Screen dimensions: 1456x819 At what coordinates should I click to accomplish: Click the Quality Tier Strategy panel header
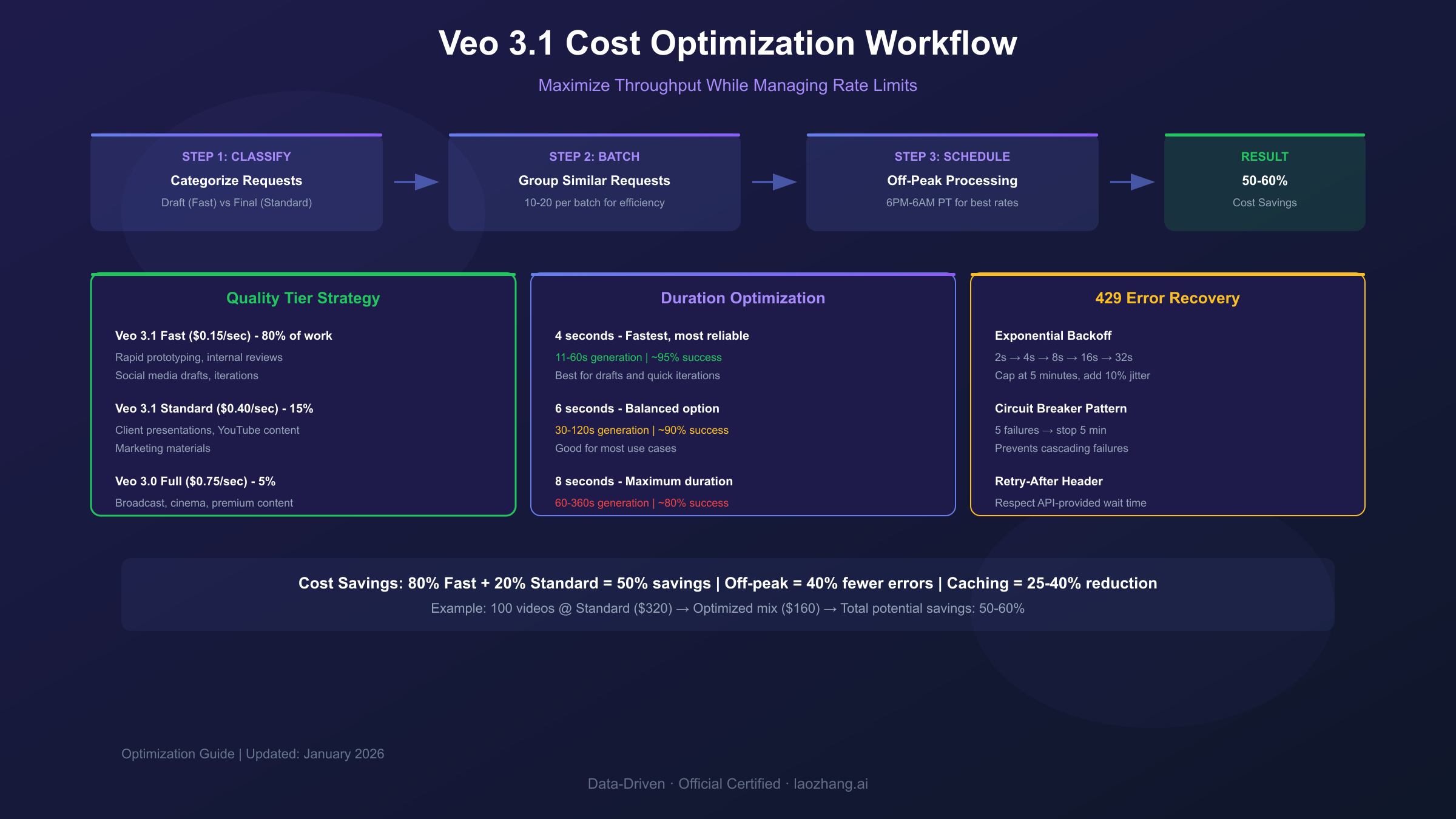tap(303, 298)
